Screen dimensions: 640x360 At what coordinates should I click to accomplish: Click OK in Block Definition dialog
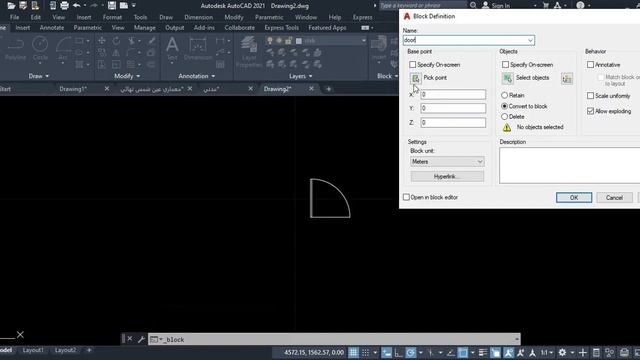574,198
